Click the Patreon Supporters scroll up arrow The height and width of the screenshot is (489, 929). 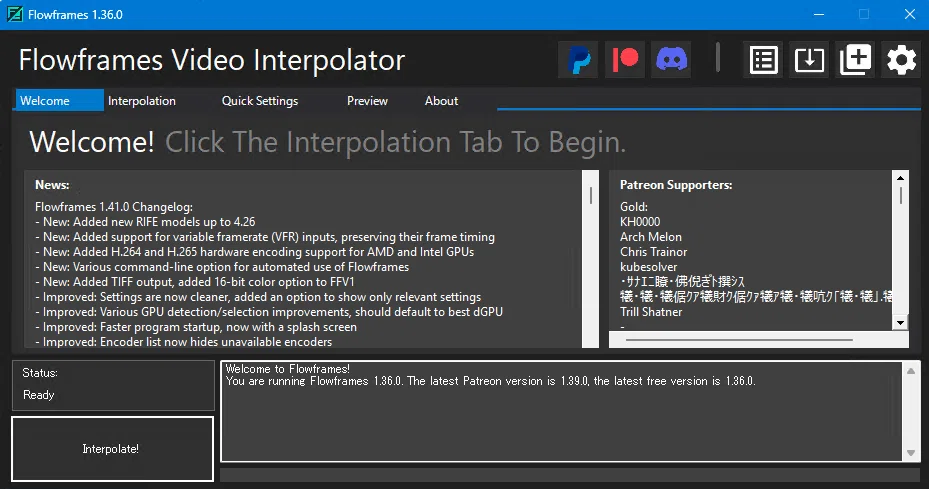tap(900, 178)
